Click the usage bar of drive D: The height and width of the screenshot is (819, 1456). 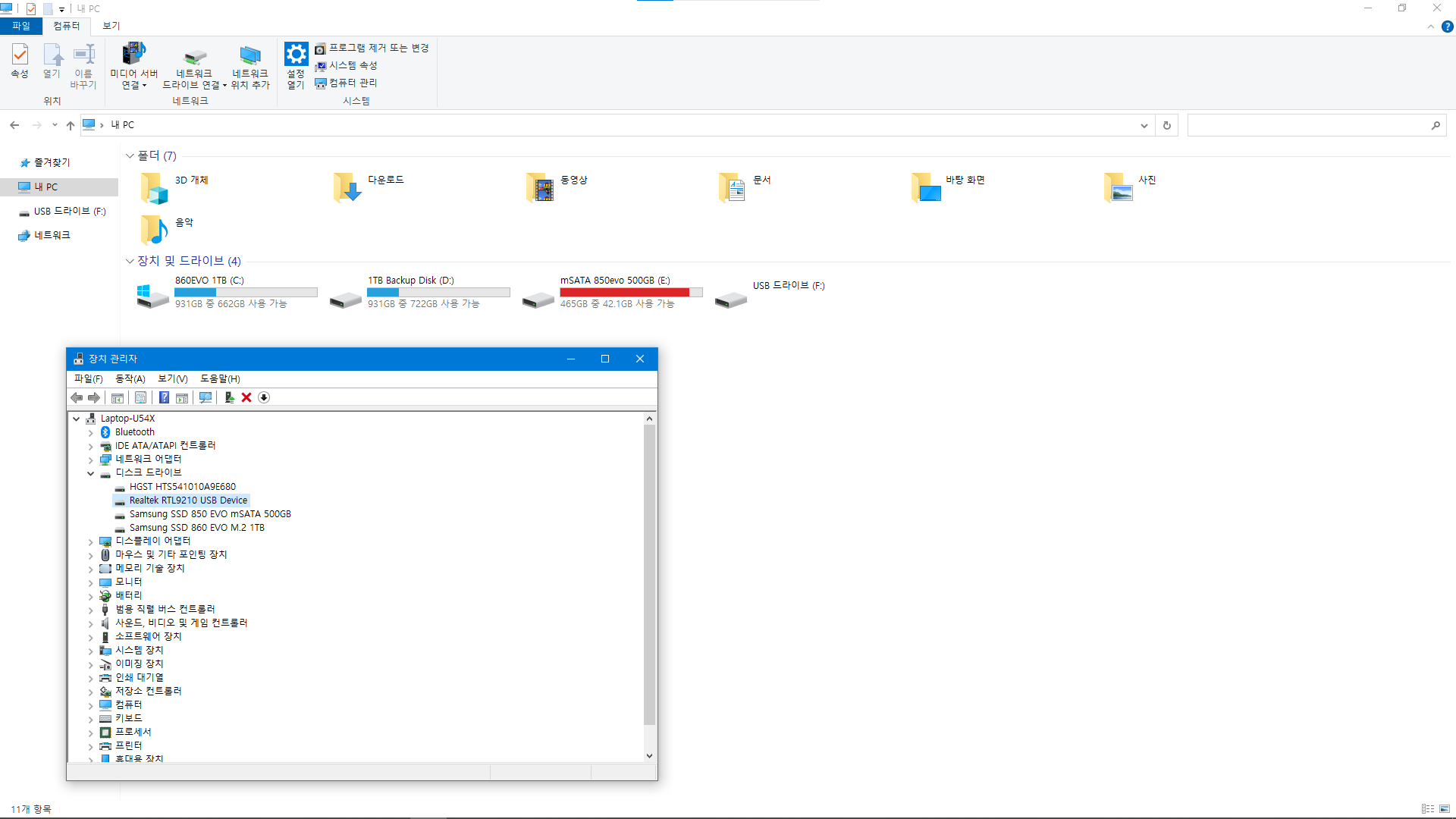click(x=438, y=293)
